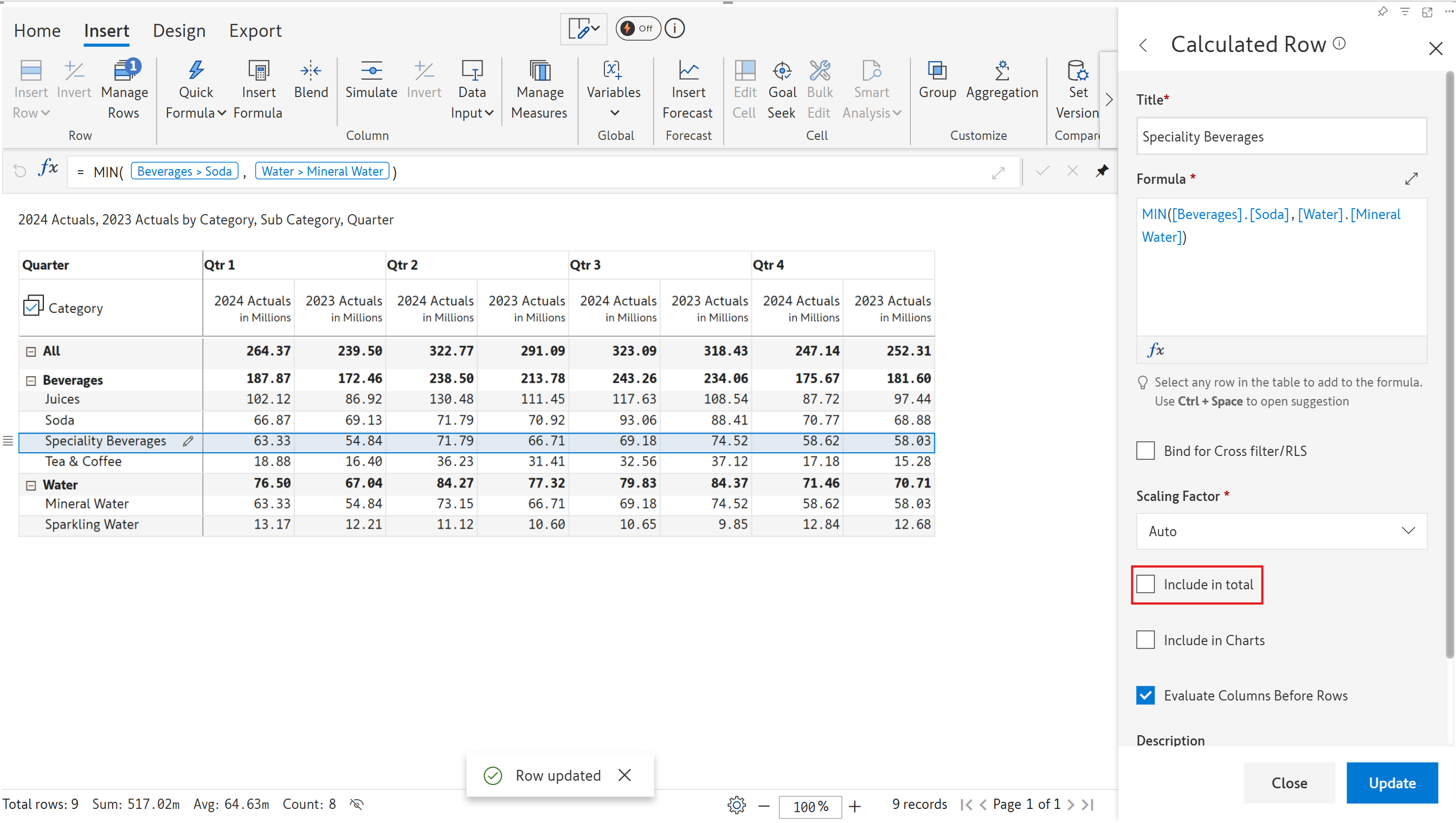Click the Close button in the panel

point(1289,782)
